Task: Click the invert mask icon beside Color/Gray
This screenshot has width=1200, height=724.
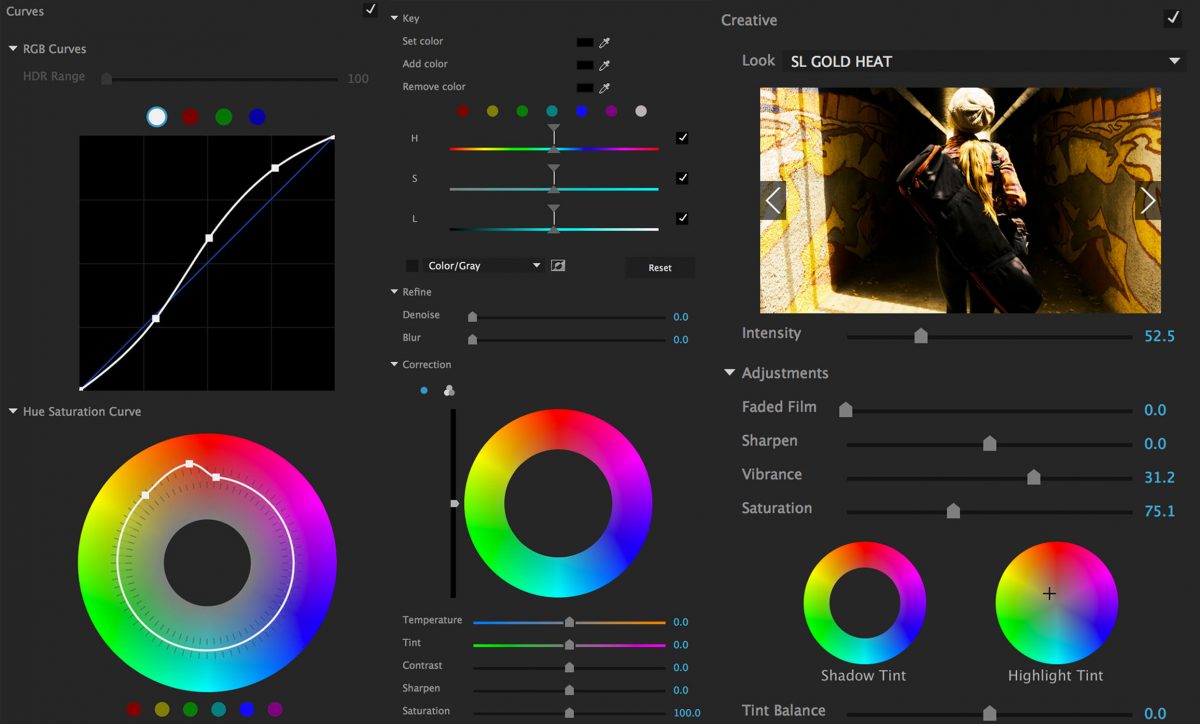Action: click(x=558, y=266)
